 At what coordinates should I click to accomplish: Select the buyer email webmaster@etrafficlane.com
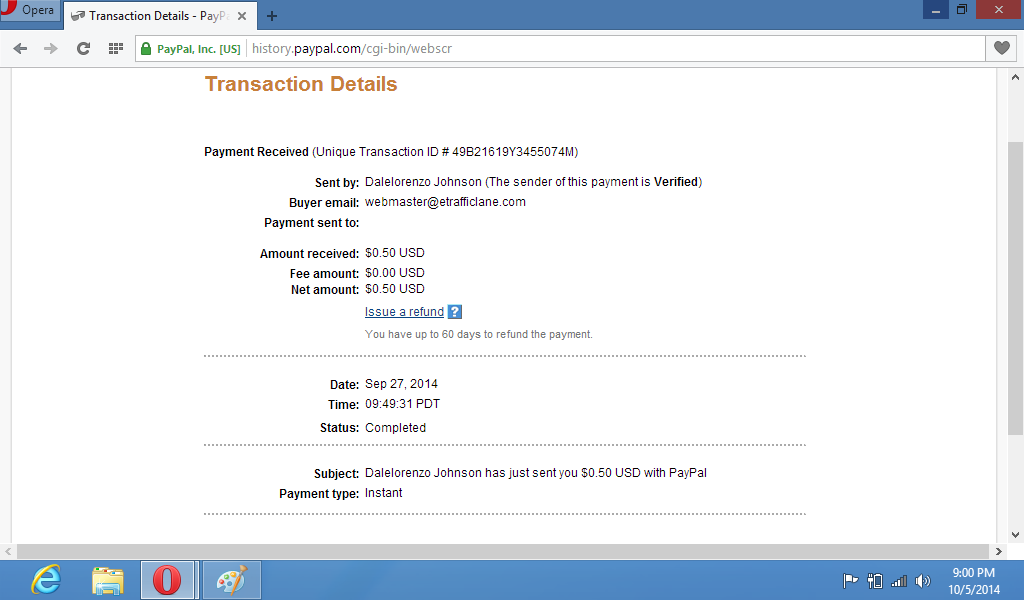point(445,202)
